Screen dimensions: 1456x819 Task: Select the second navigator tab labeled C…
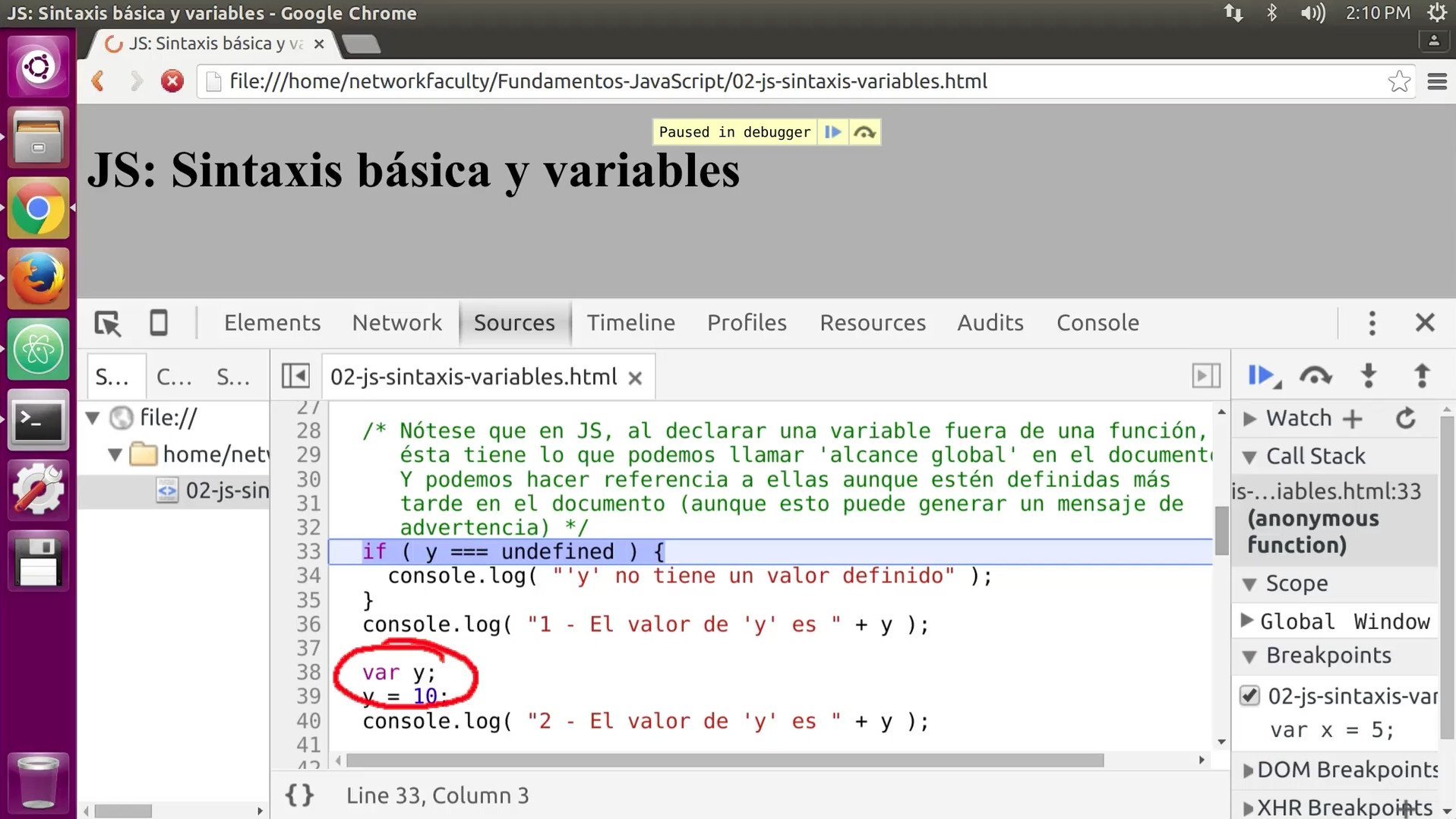(174, 377)
